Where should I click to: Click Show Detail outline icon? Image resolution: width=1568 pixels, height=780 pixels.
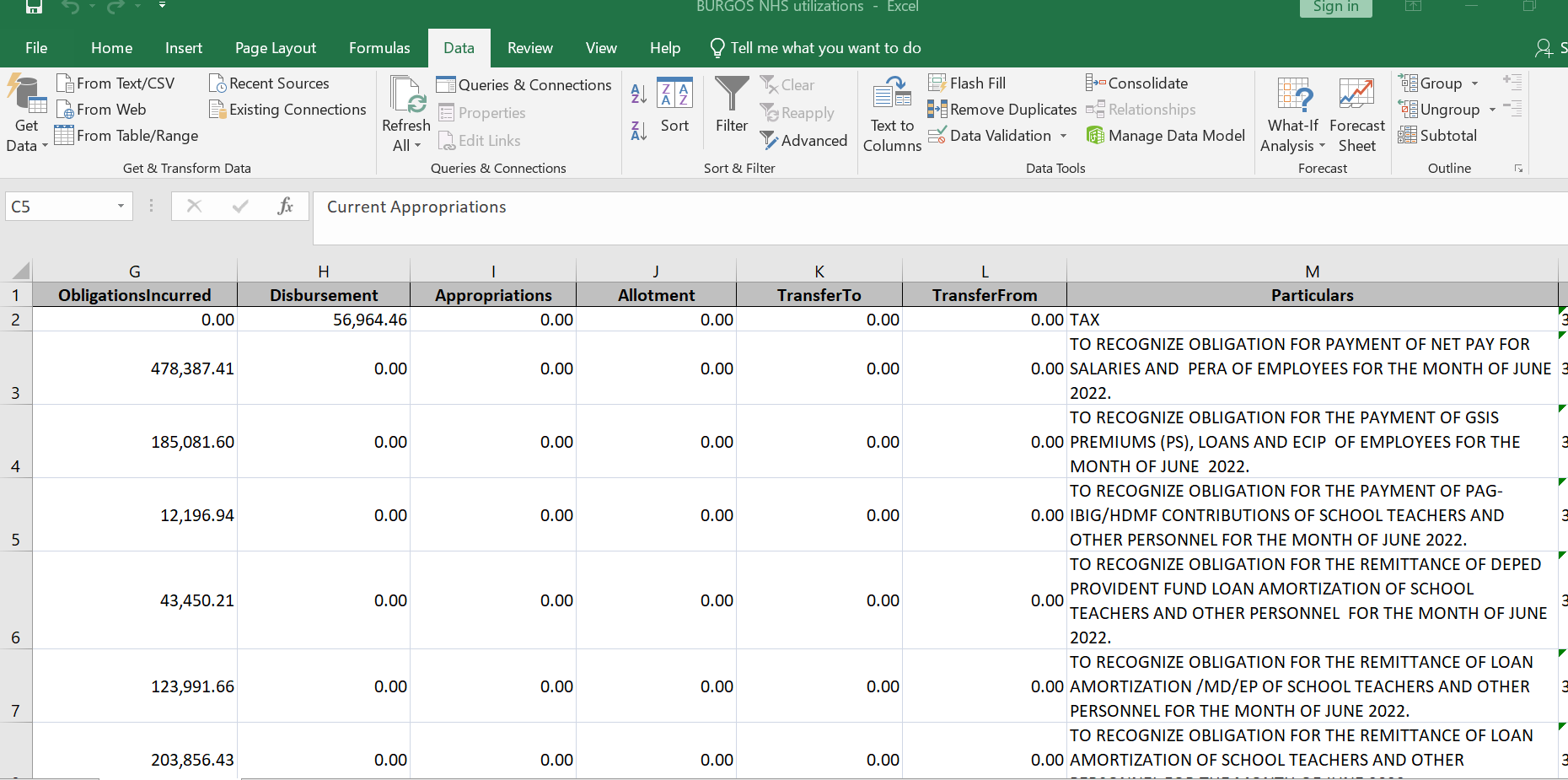pos(1512,83)
